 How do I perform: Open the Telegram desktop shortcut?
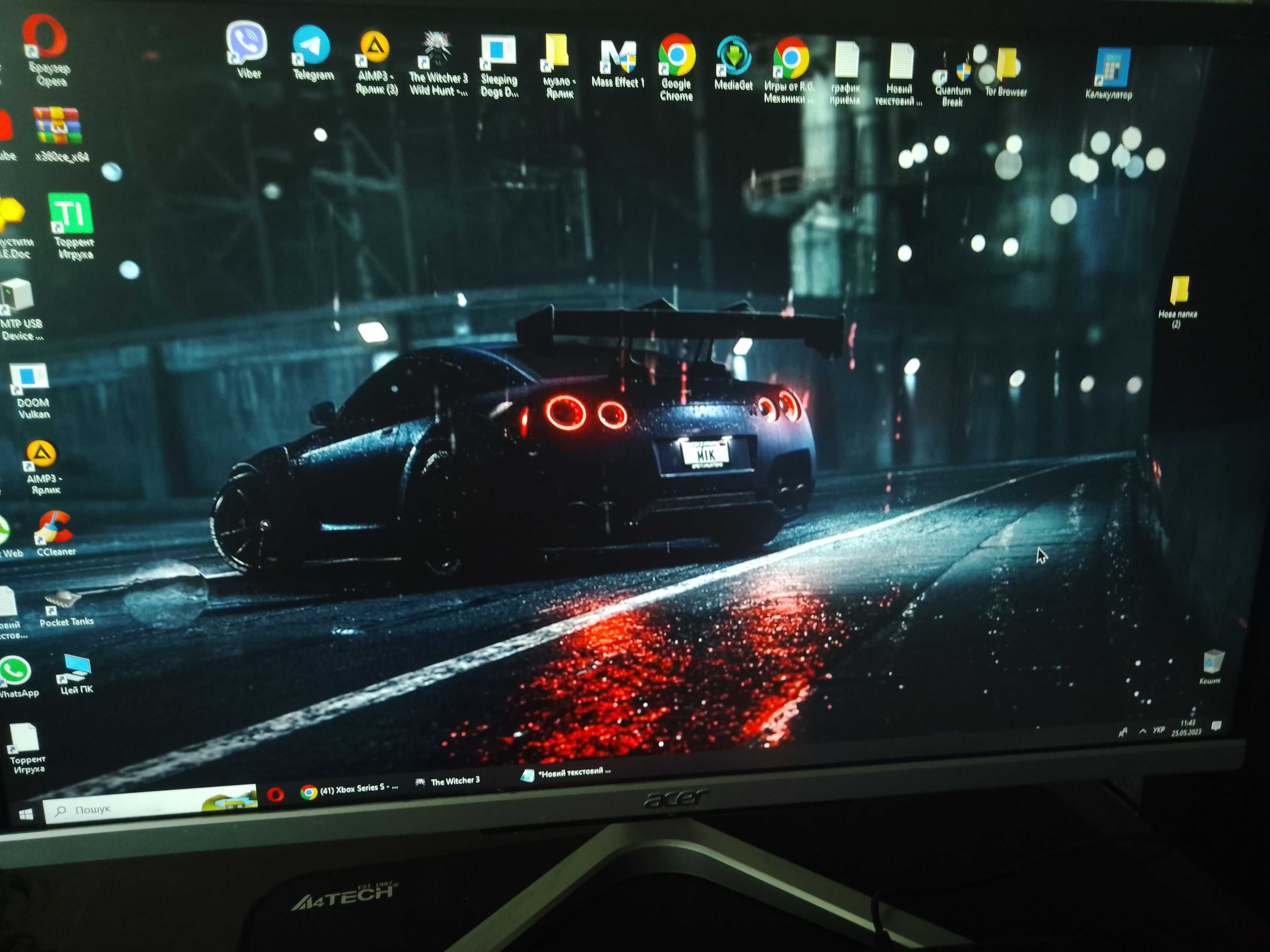pos(312,53)
